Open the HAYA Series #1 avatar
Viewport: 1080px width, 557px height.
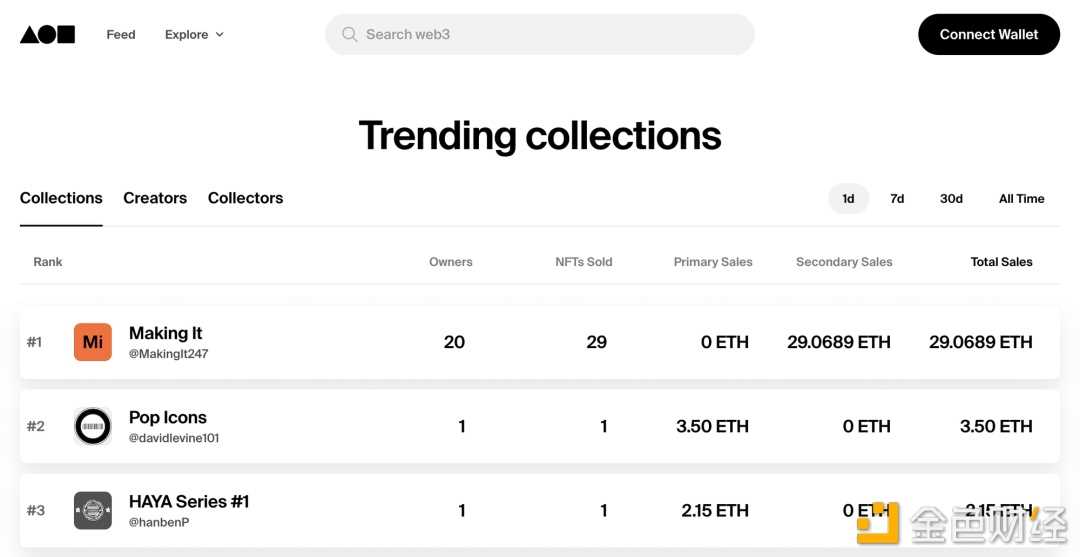[x=93, y=510]
